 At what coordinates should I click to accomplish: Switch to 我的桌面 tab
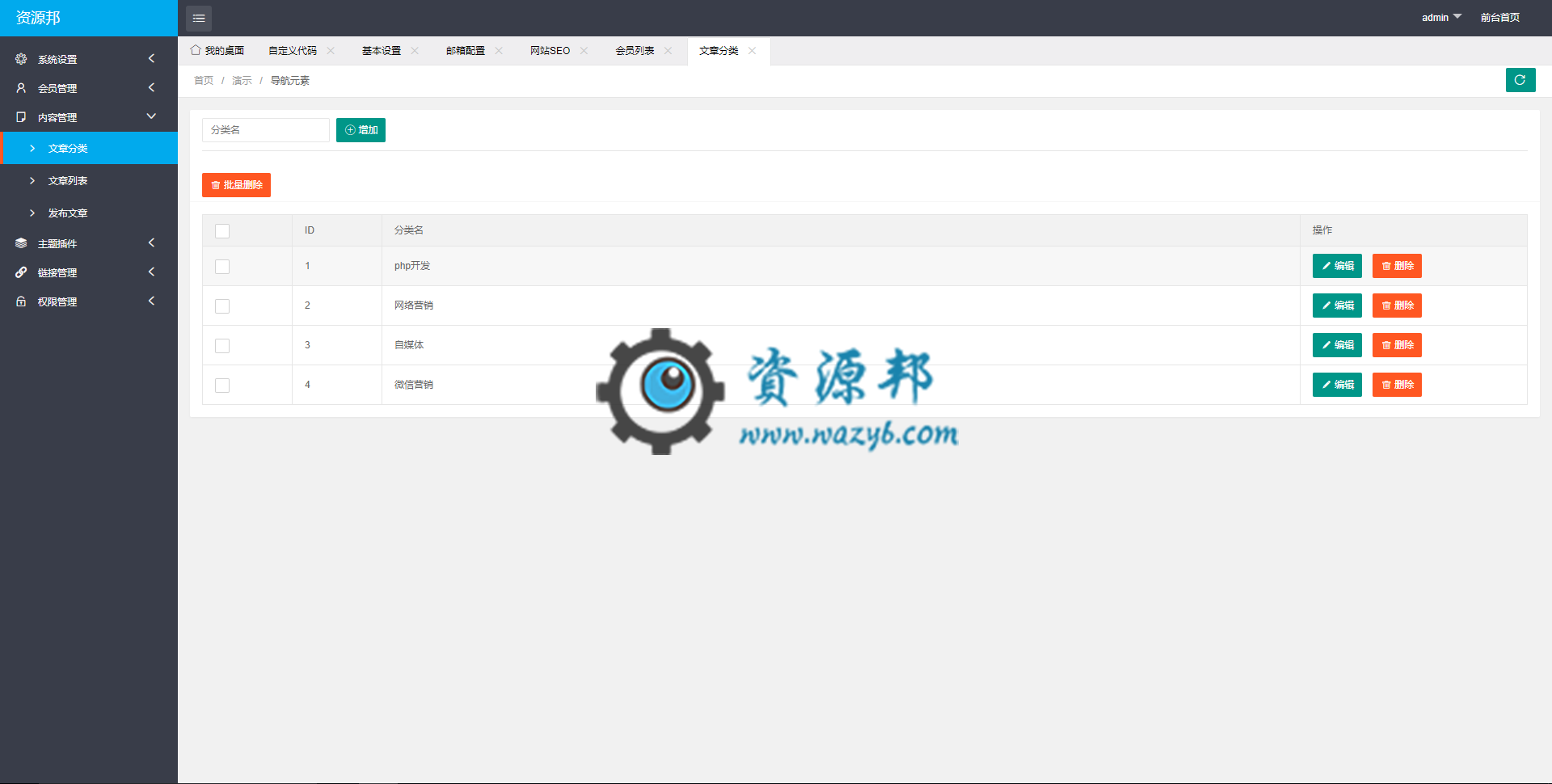point(217,50)
